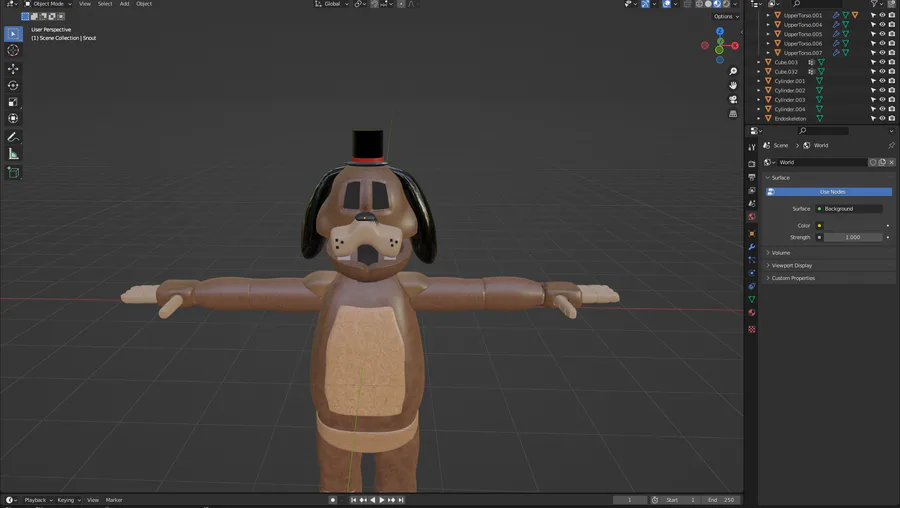The height and width of the screenshot is (508, 900).
Task: Disable rendering for Cube.032 camera icon
Action: click(x=891, y=72)
